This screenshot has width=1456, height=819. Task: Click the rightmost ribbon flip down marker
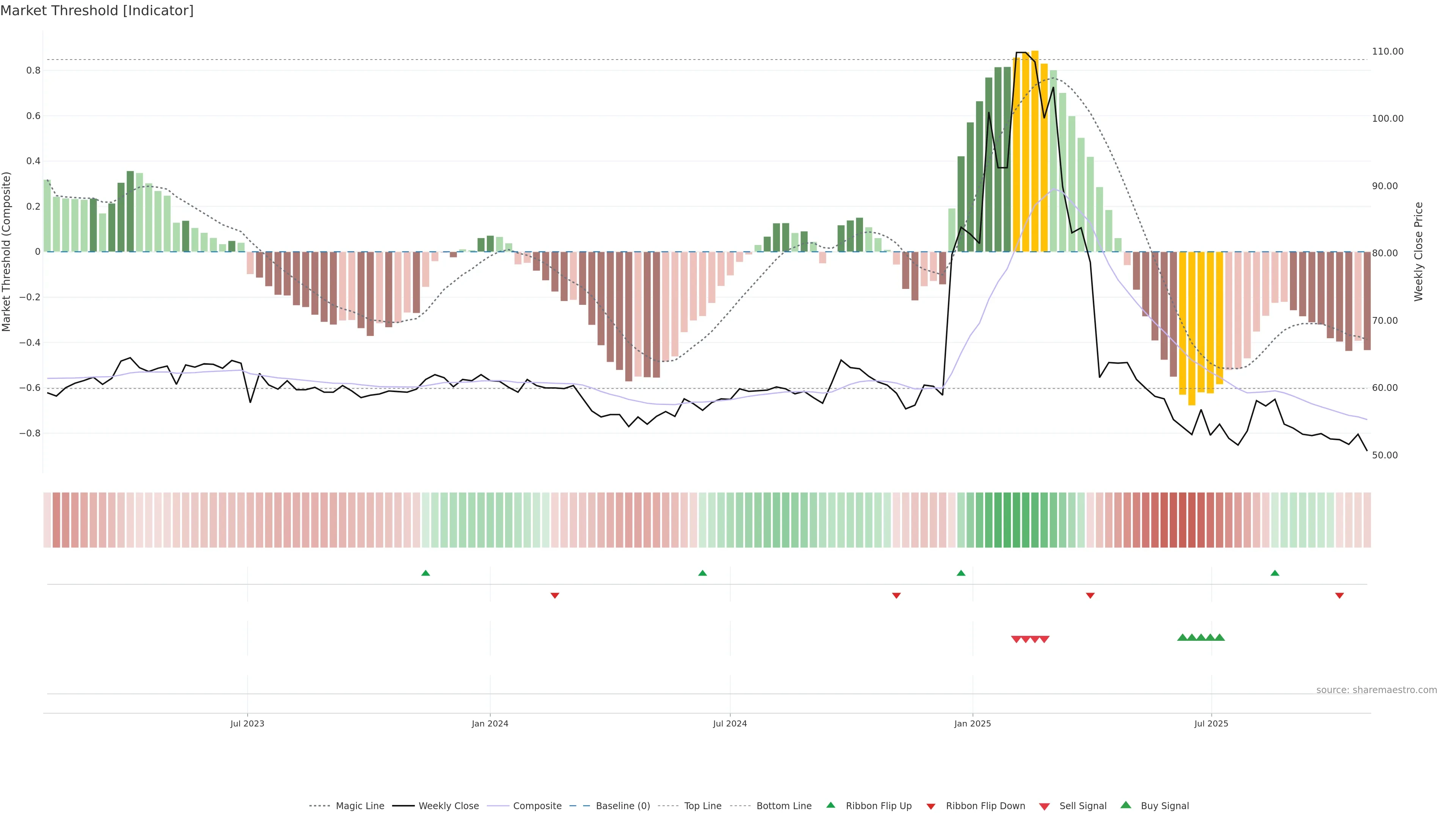1340,596
